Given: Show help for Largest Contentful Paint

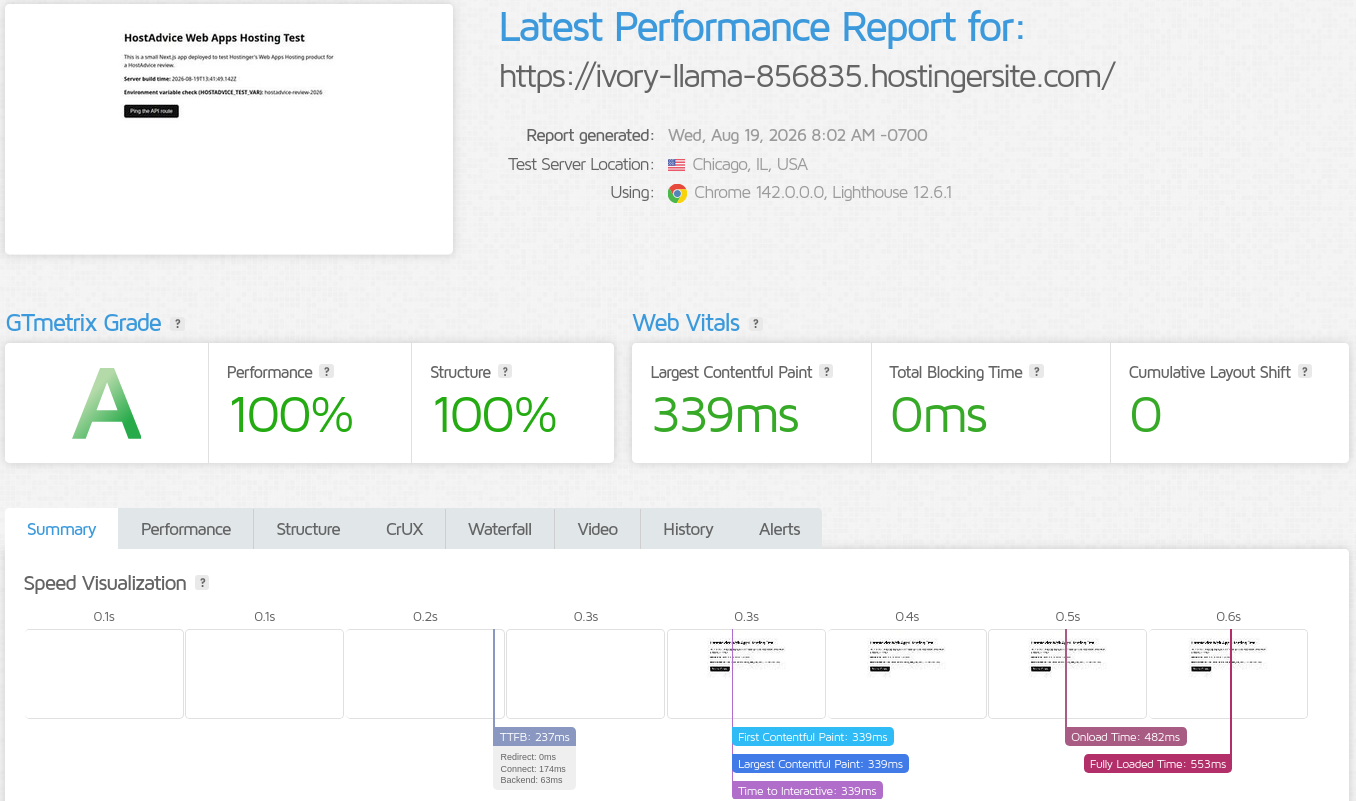Looking at the screenshot, I should tap(826, 371).
